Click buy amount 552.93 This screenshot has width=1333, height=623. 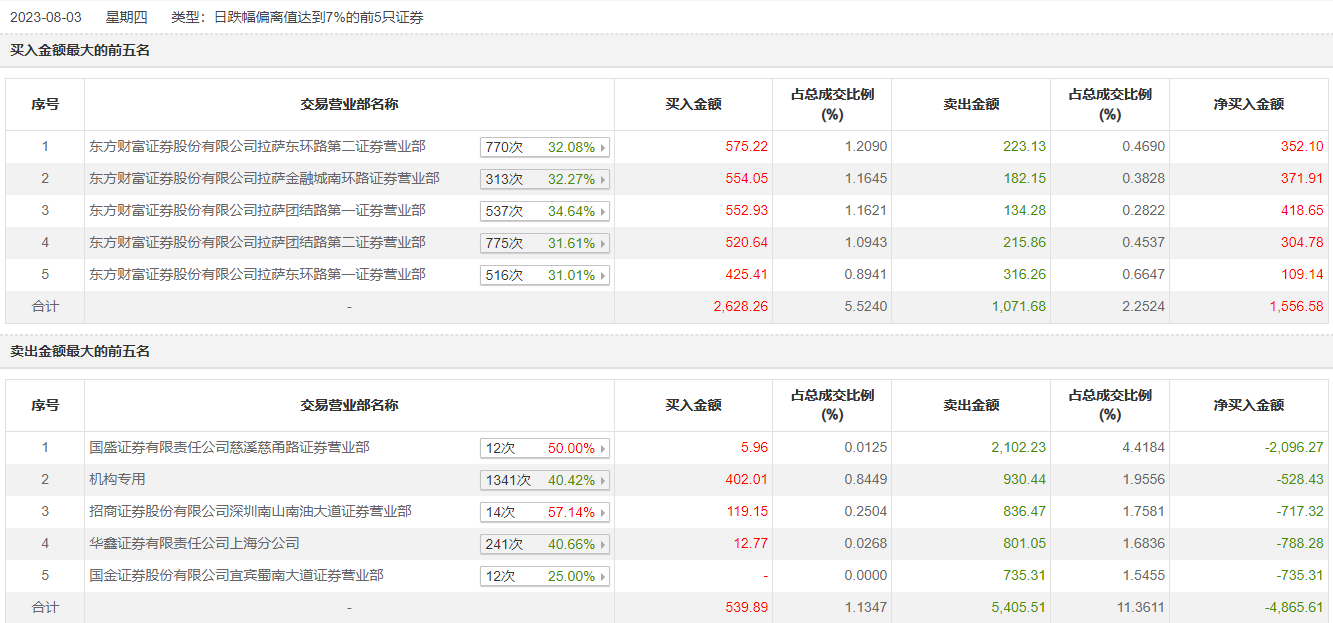pyautogui.click(x=746, y=210)
